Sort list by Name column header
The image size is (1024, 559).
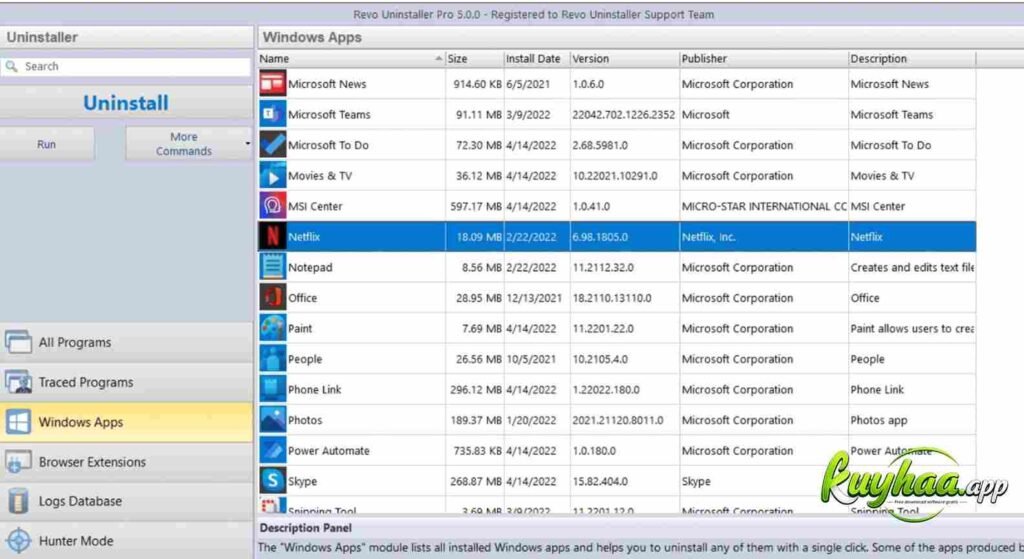coord(351,59)
